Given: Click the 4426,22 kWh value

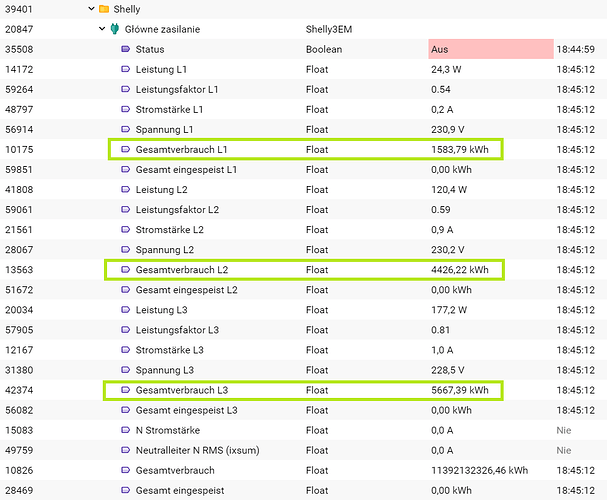Looking at the screenshot, I should pyautogui.click(x=460, y=270).
